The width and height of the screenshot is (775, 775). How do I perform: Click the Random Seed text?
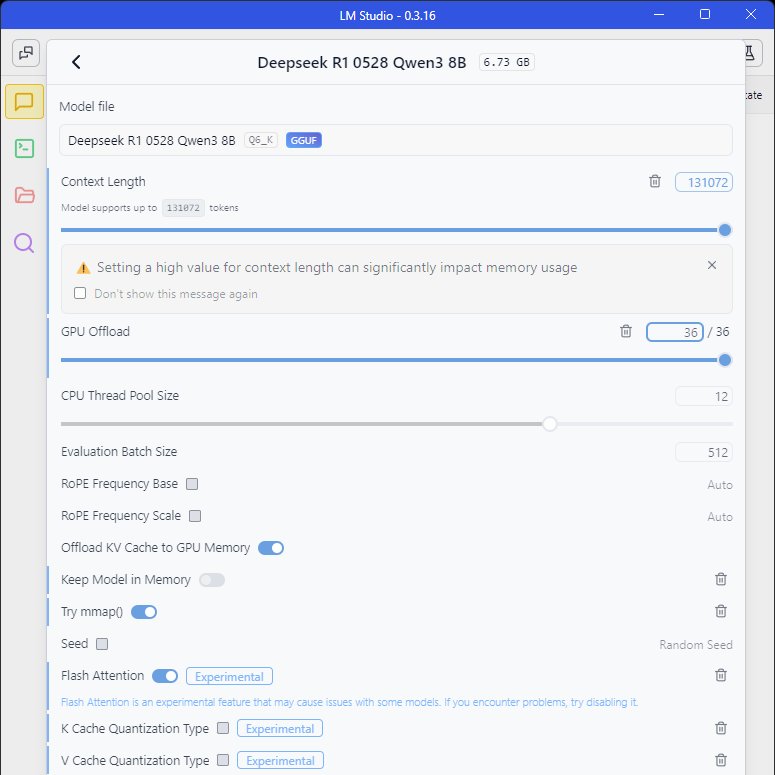(x=696, y=645)
